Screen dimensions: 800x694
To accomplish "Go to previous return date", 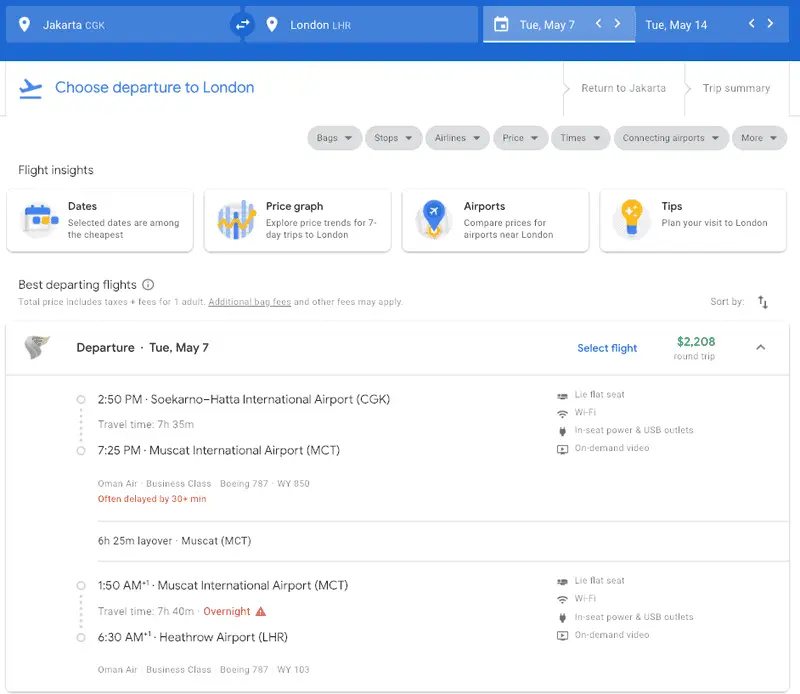I will pyautogui.click(x=752, y=23).
